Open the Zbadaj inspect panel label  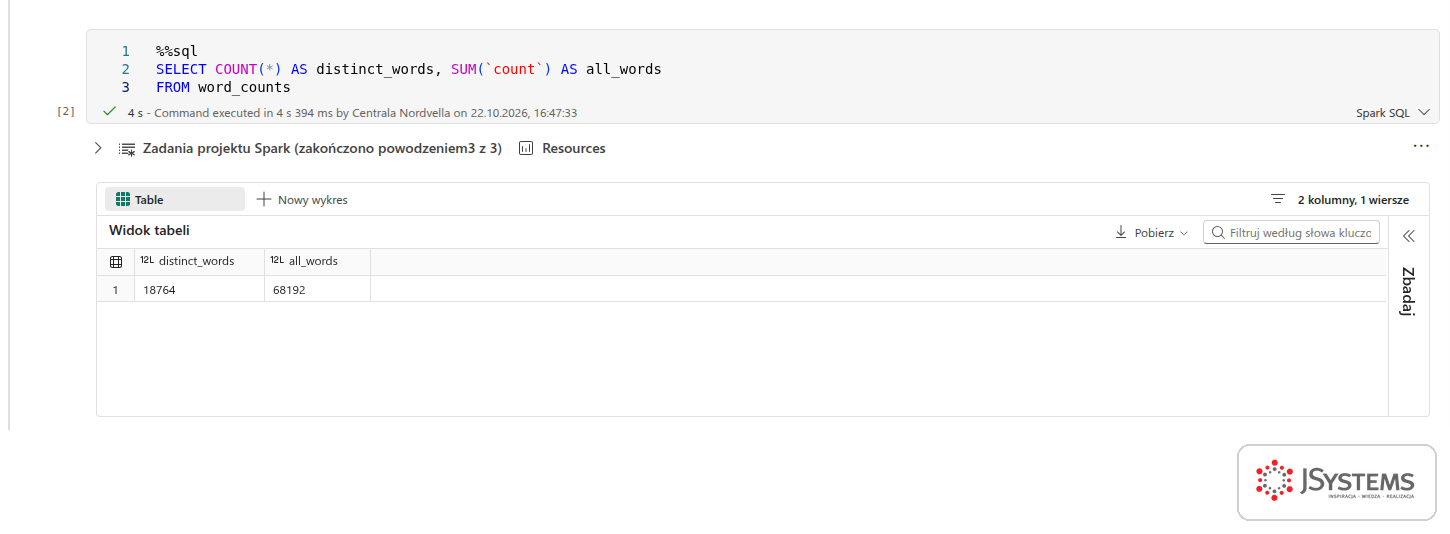pyautogui.click(x=1408, y=291)
